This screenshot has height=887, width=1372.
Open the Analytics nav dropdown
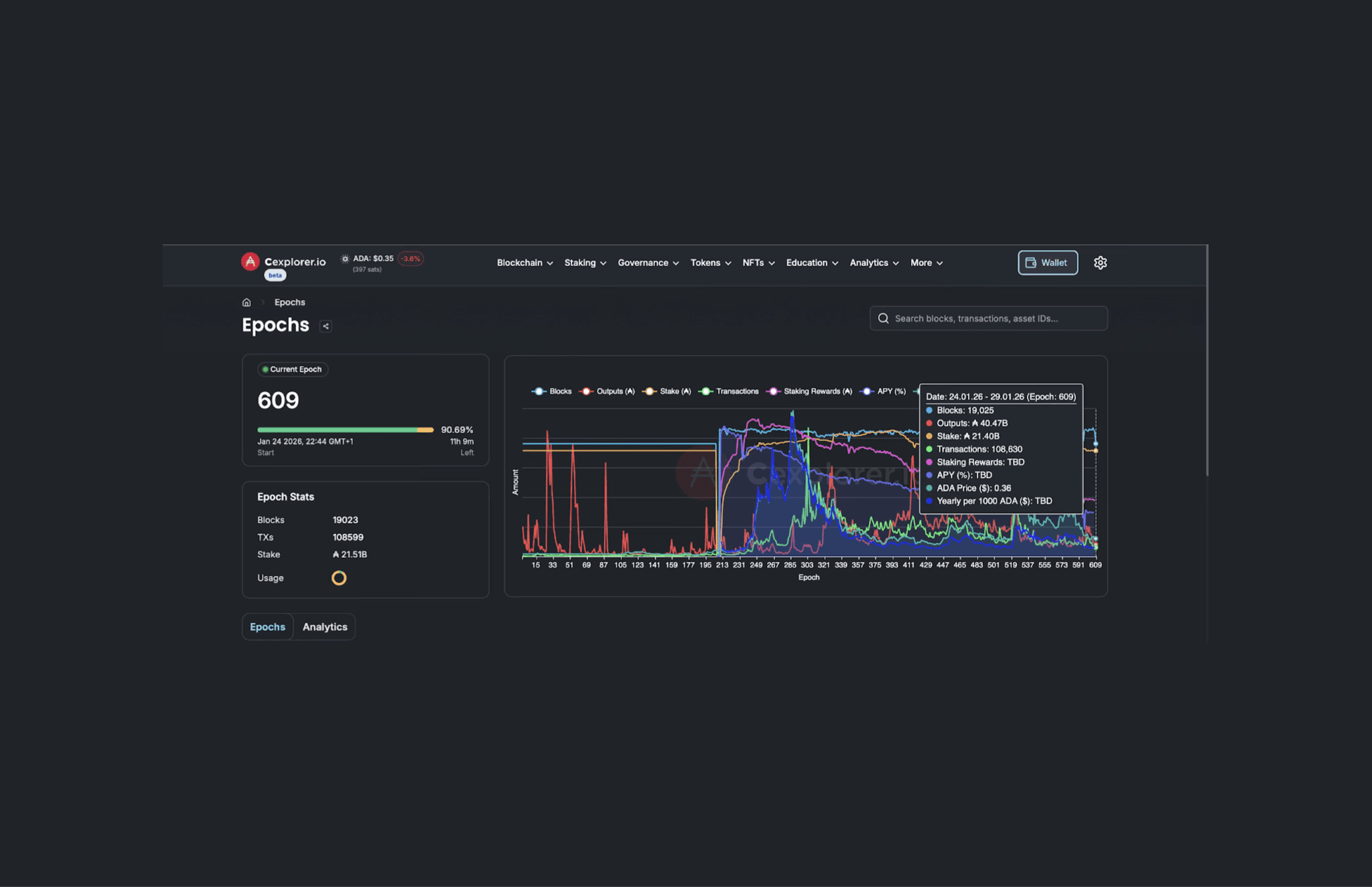874,263
